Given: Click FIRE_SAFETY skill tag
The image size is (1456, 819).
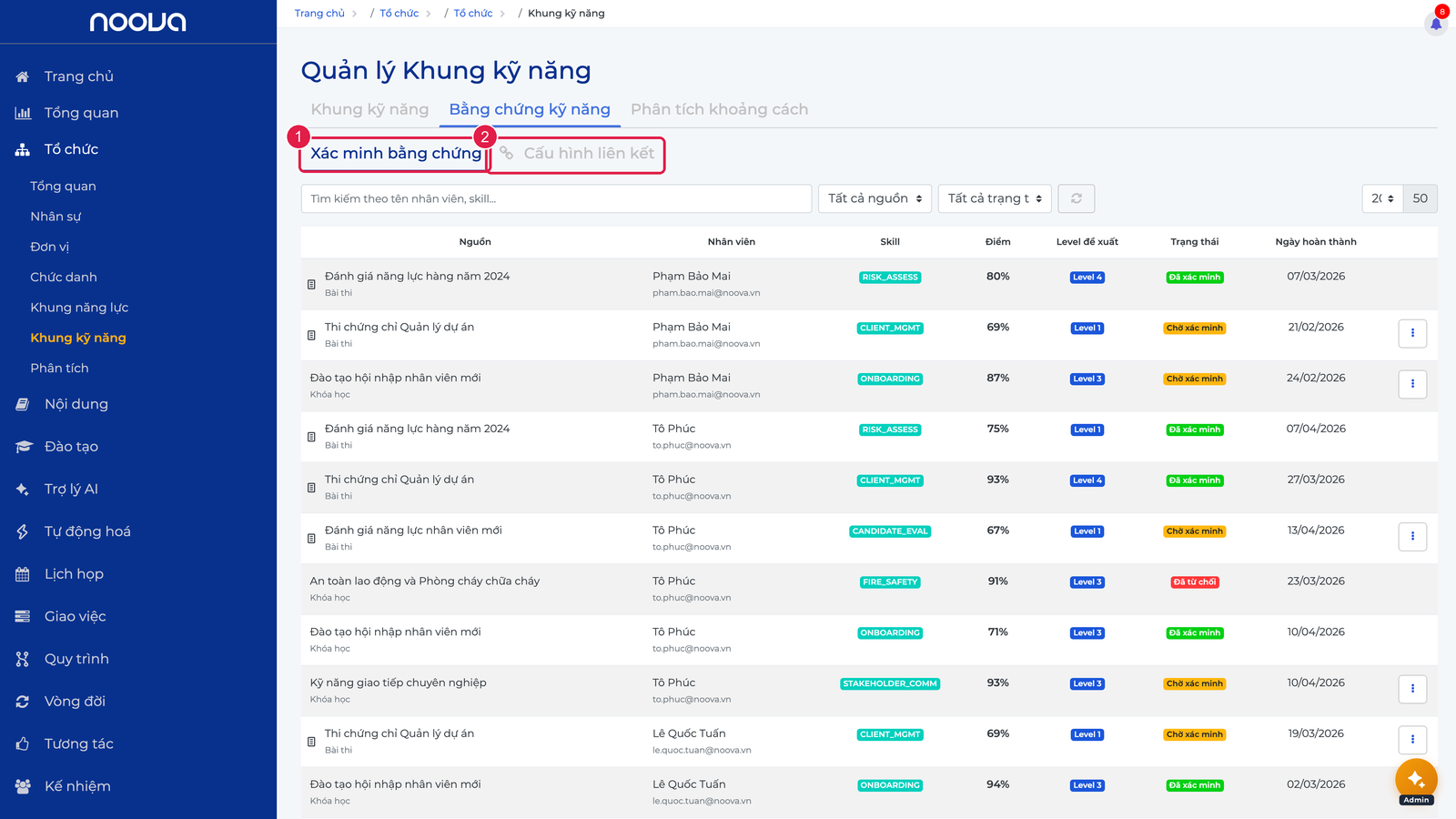Looking at the screenshot, I should 890,582.
